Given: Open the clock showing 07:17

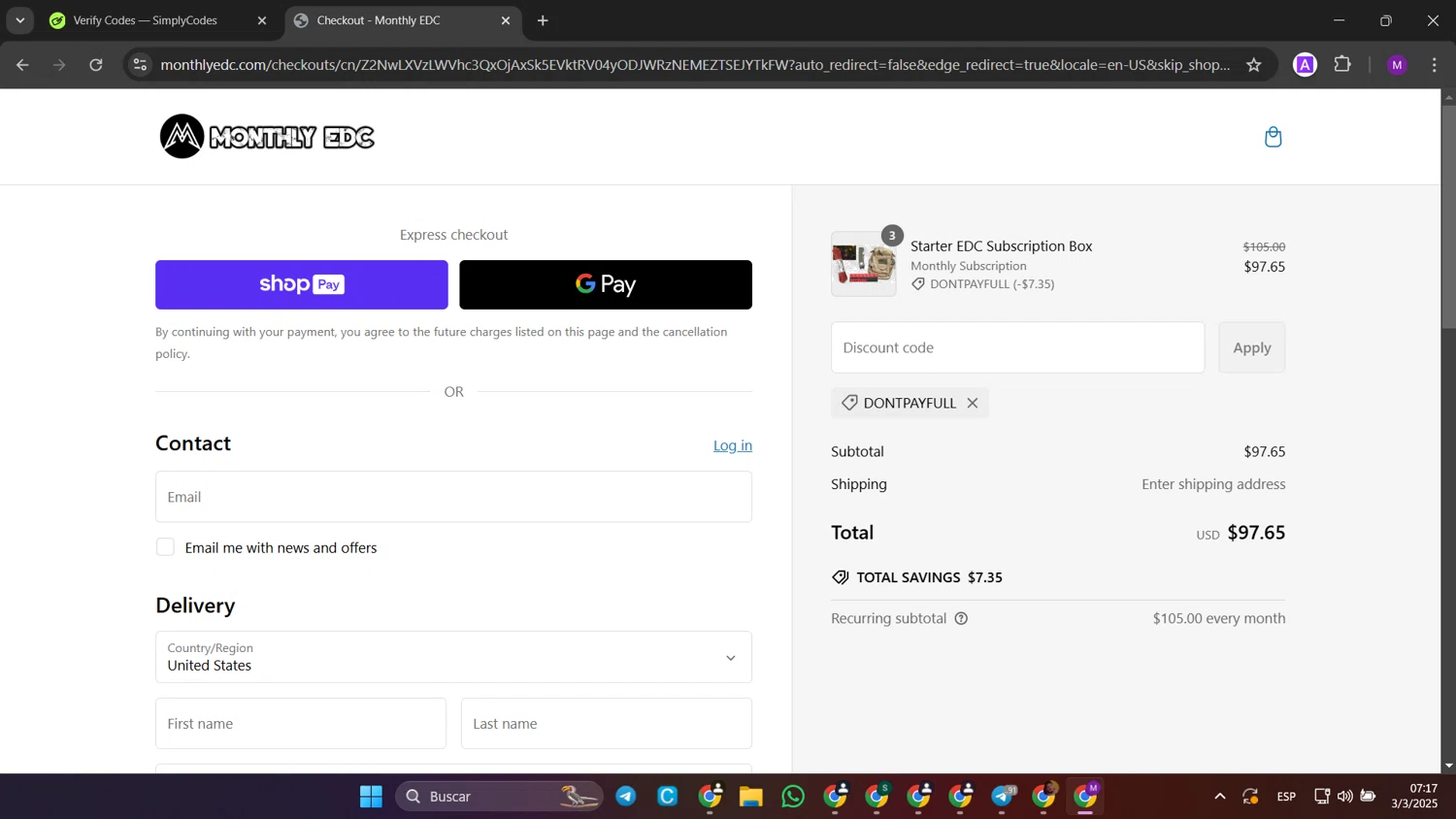Looking at the screenshot, I should click(1414, 796).
